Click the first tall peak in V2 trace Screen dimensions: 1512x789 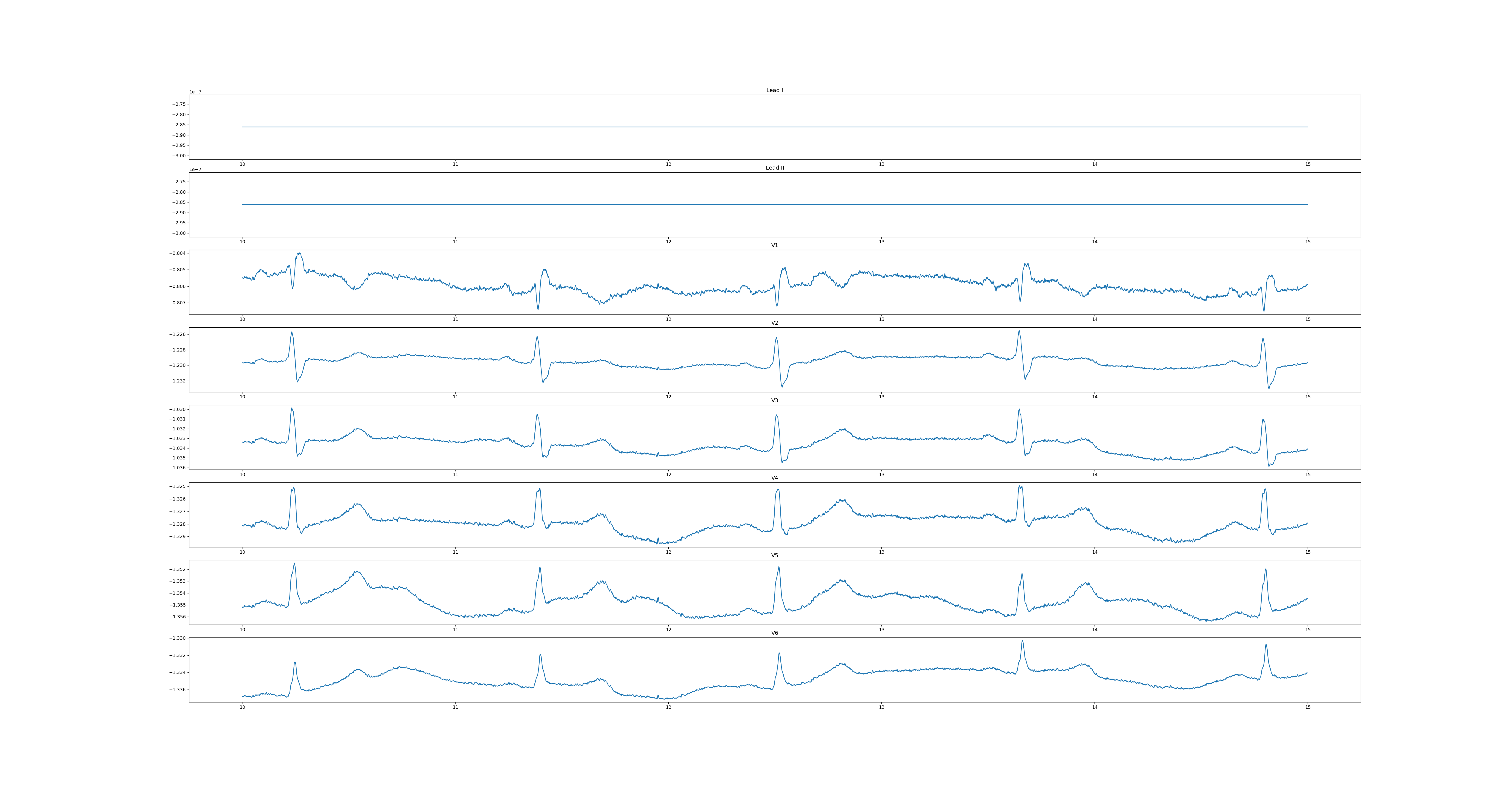pyautogui.click(x=292, y=333)
